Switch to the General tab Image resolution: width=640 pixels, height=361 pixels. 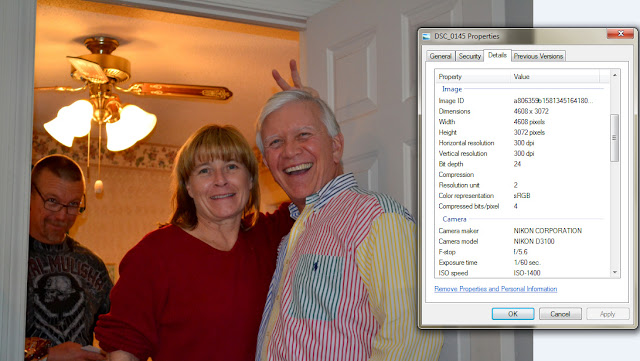(440, 56)
